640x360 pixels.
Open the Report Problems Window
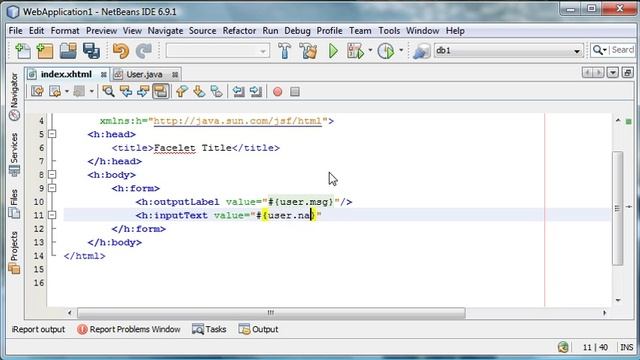[x=129, y=329]
